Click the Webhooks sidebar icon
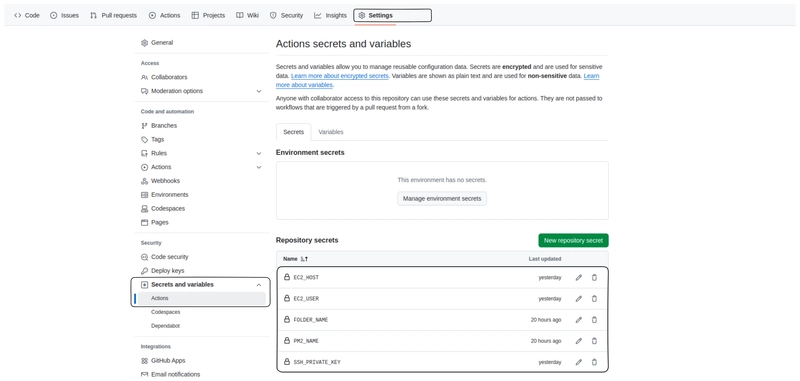The height and width of the screenshot is (381, 800). click(144, 181)
